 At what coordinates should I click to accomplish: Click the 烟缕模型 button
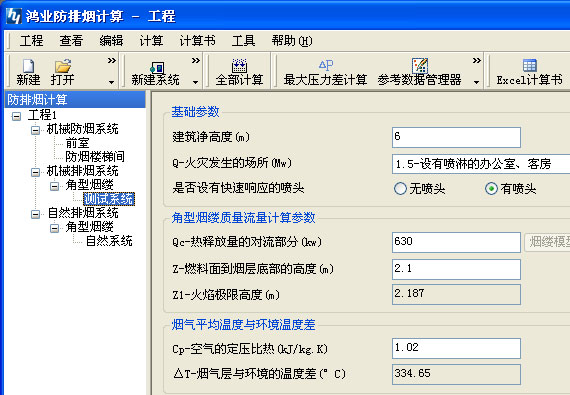coord(547,242)
